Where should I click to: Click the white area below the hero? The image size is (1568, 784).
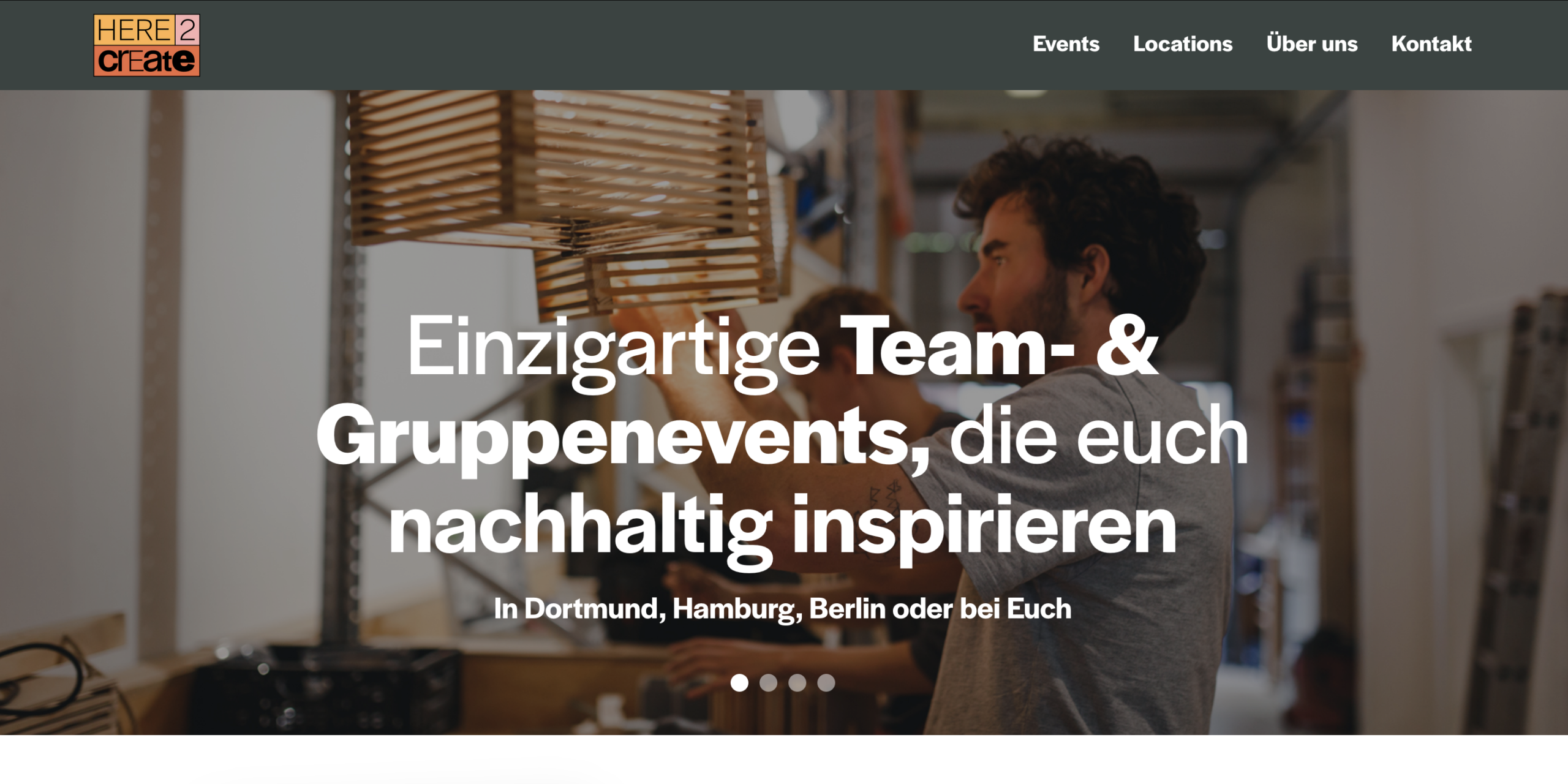[784, 759]
